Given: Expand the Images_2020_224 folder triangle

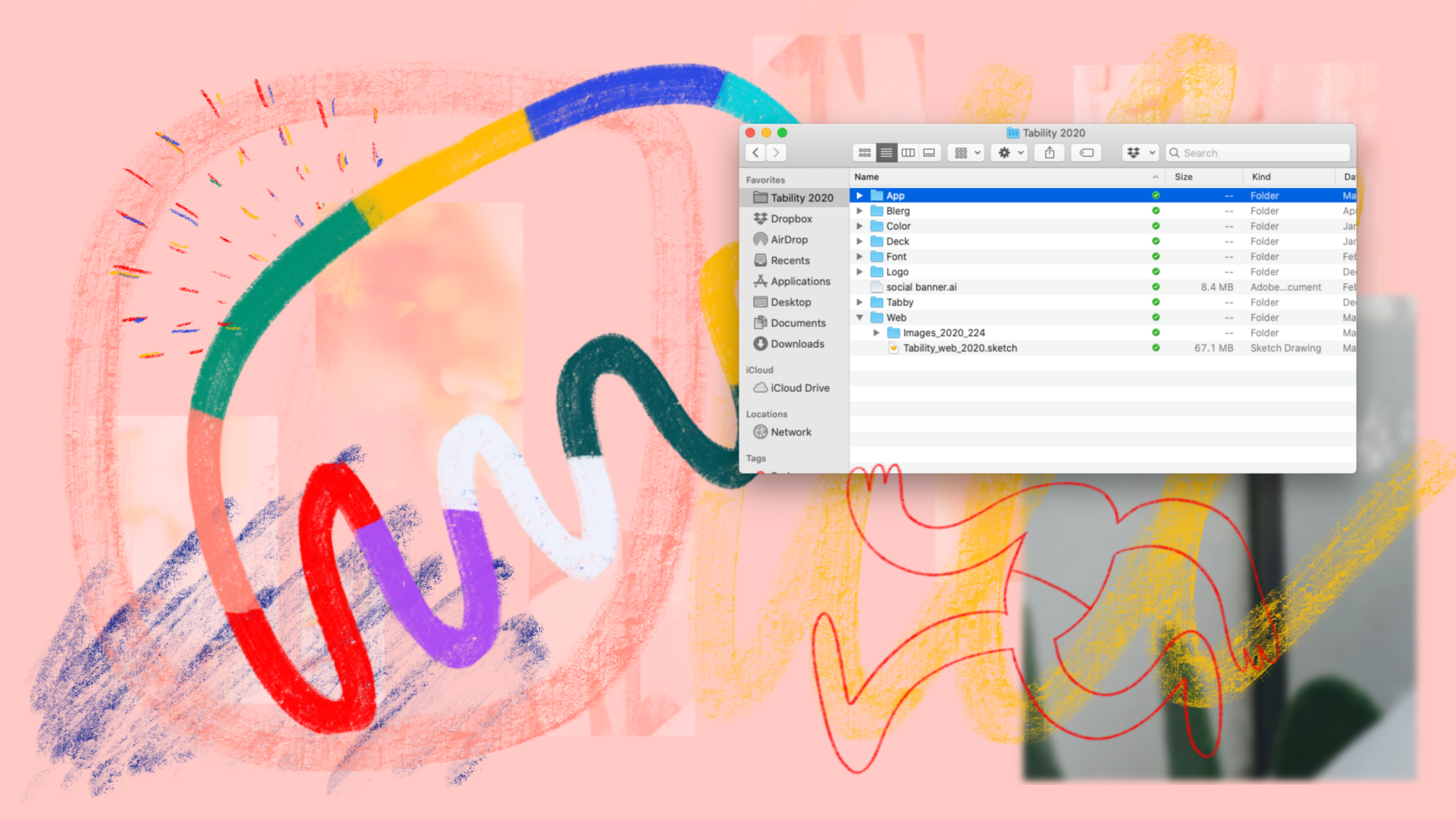Looking at the screenshot, I should (876, 333).
